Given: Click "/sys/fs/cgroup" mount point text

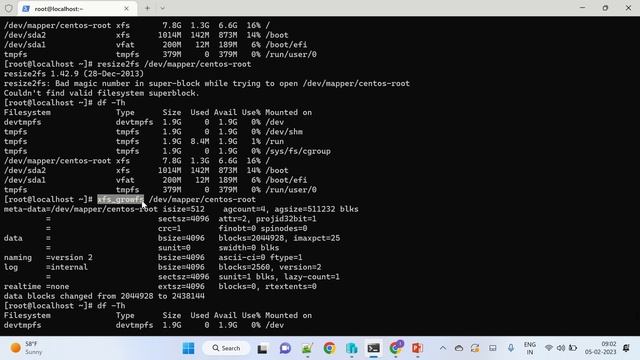Looking at the screenshot, I should tap(298, 151).
